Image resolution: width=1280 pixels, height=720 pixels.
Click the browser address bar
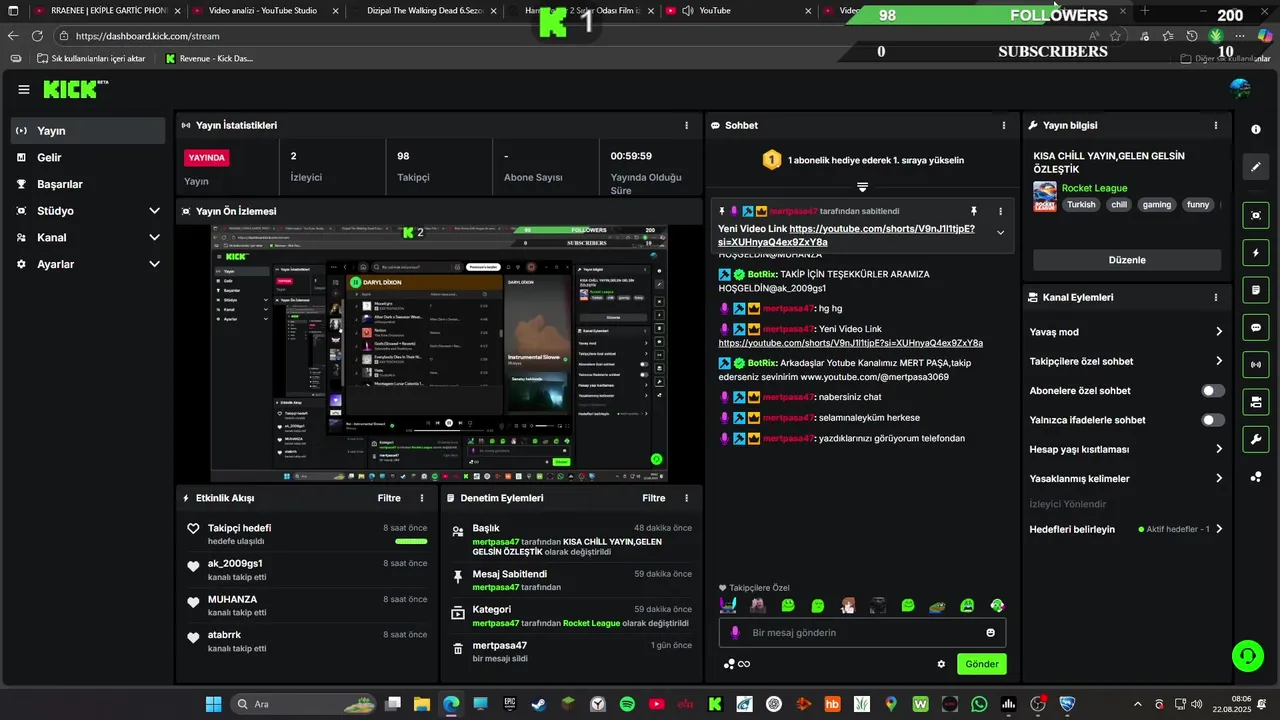pos(570,36)
